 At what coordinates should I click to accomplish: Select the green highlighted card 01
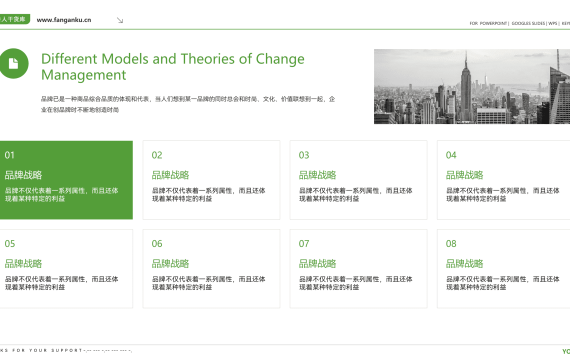(x=66, y=180)
